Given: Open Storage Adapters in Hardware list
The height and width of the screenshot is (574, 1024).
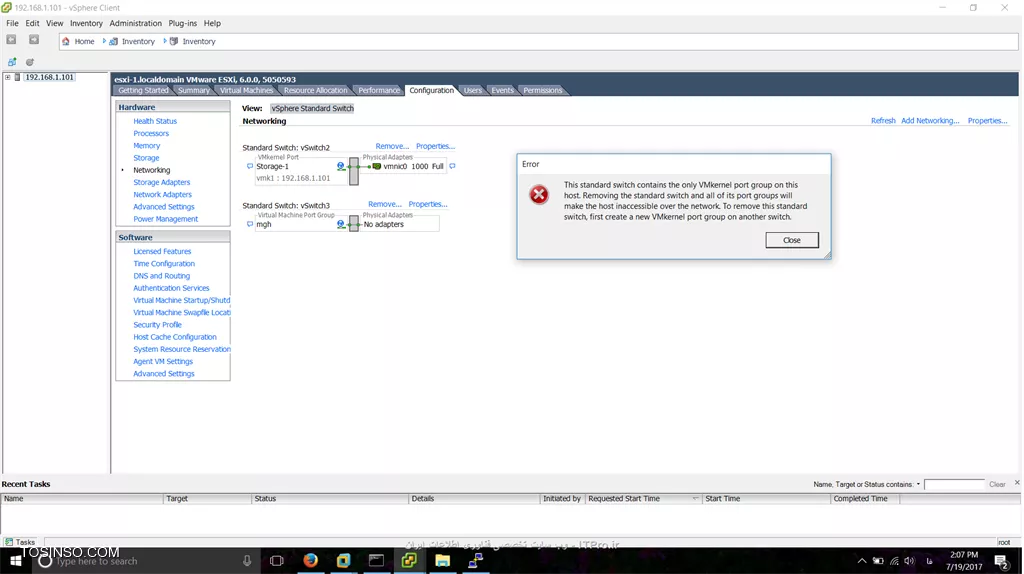Looking at the screenshot, I should [162, 182].
